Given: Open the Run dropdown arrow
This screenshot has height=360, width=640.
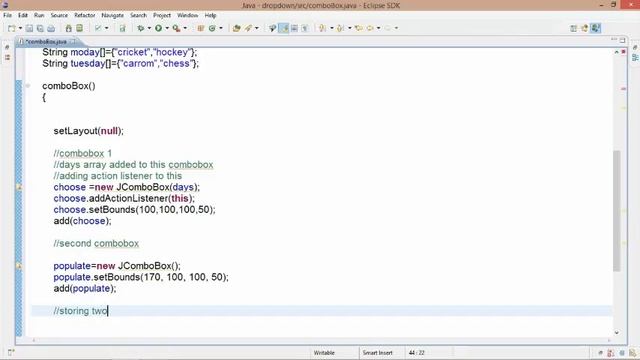Looking at the screenshot, I should click(x=167, y=28).
